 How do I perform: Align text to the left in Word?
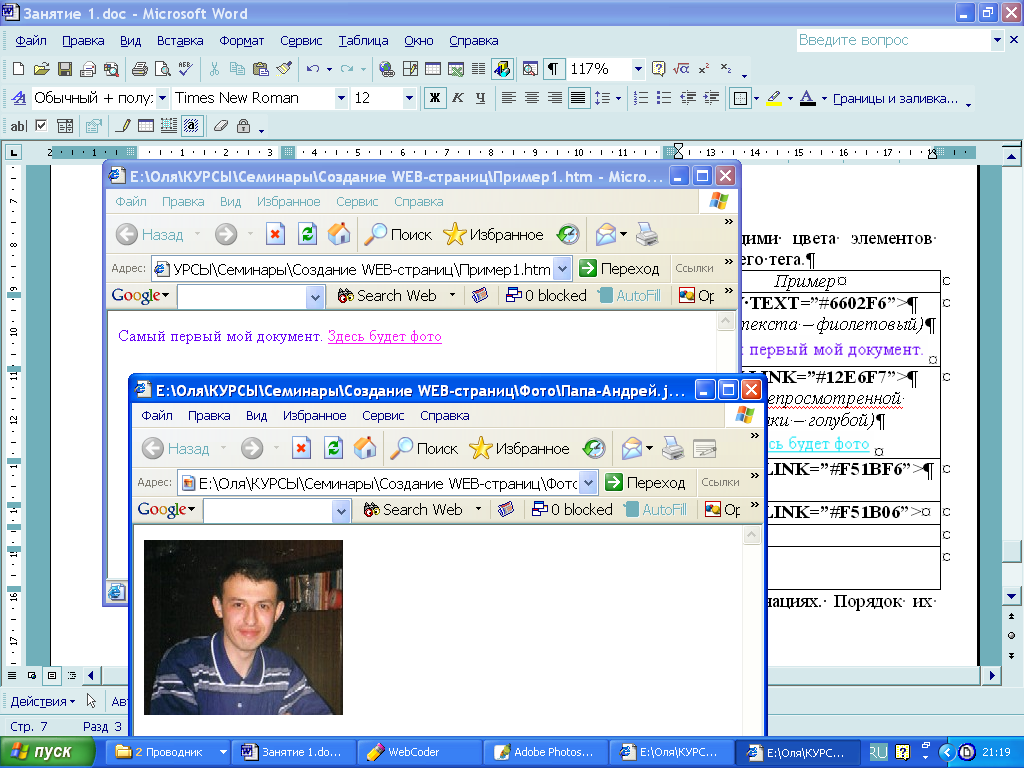509,98
